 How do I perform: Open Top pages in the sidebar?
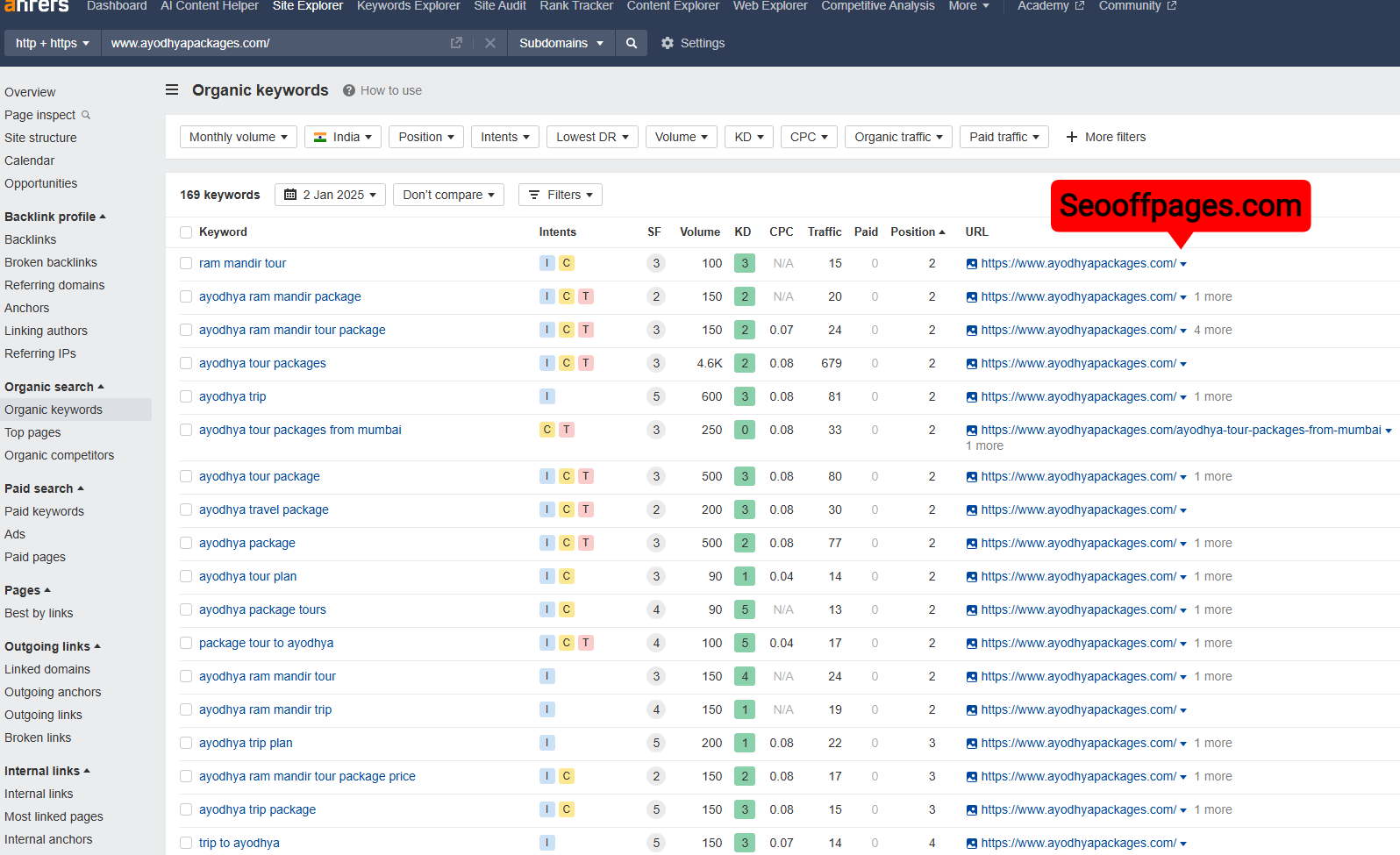coord(32,432)
